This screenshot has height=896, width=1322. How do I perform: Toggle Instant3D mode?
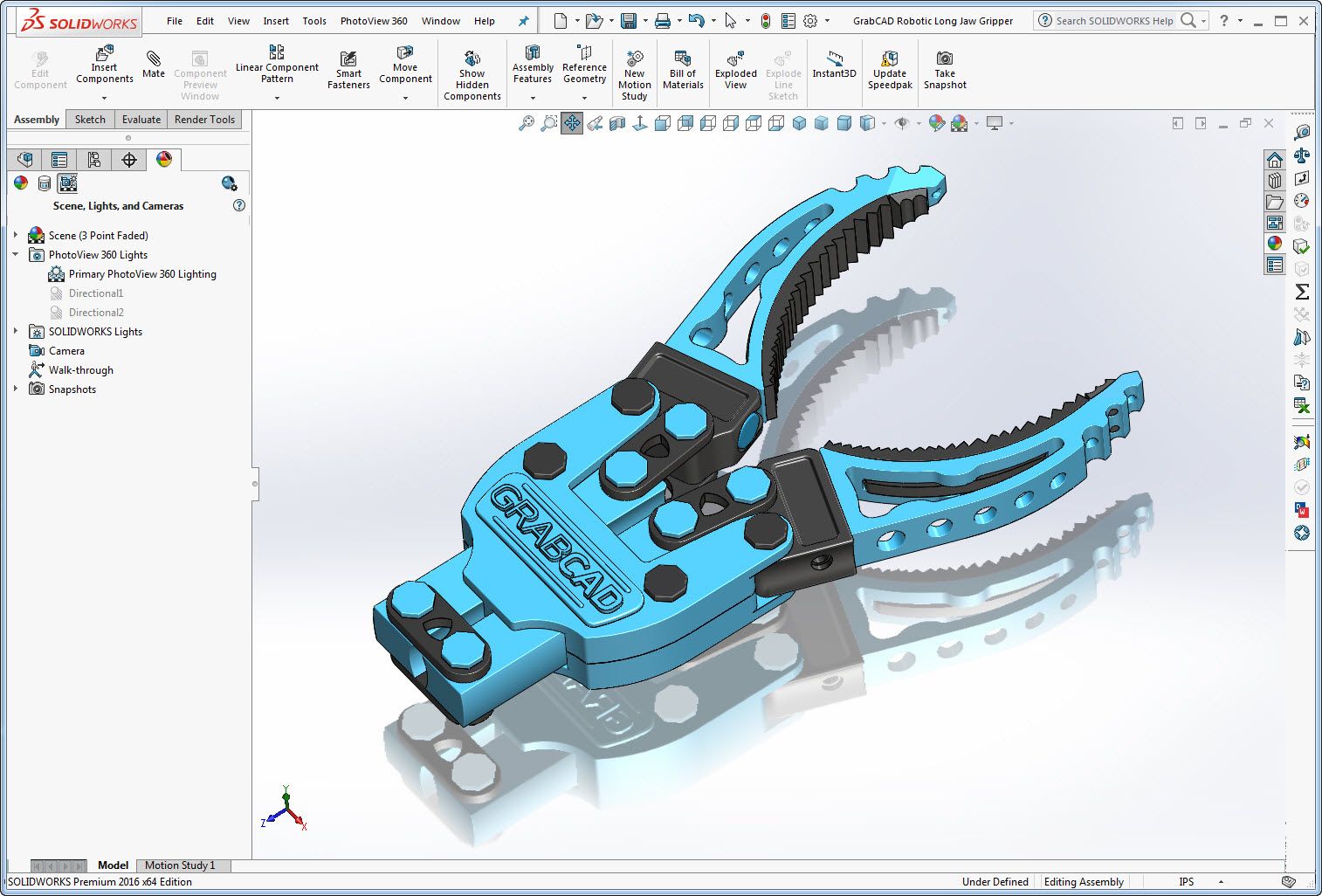point(834,65)
